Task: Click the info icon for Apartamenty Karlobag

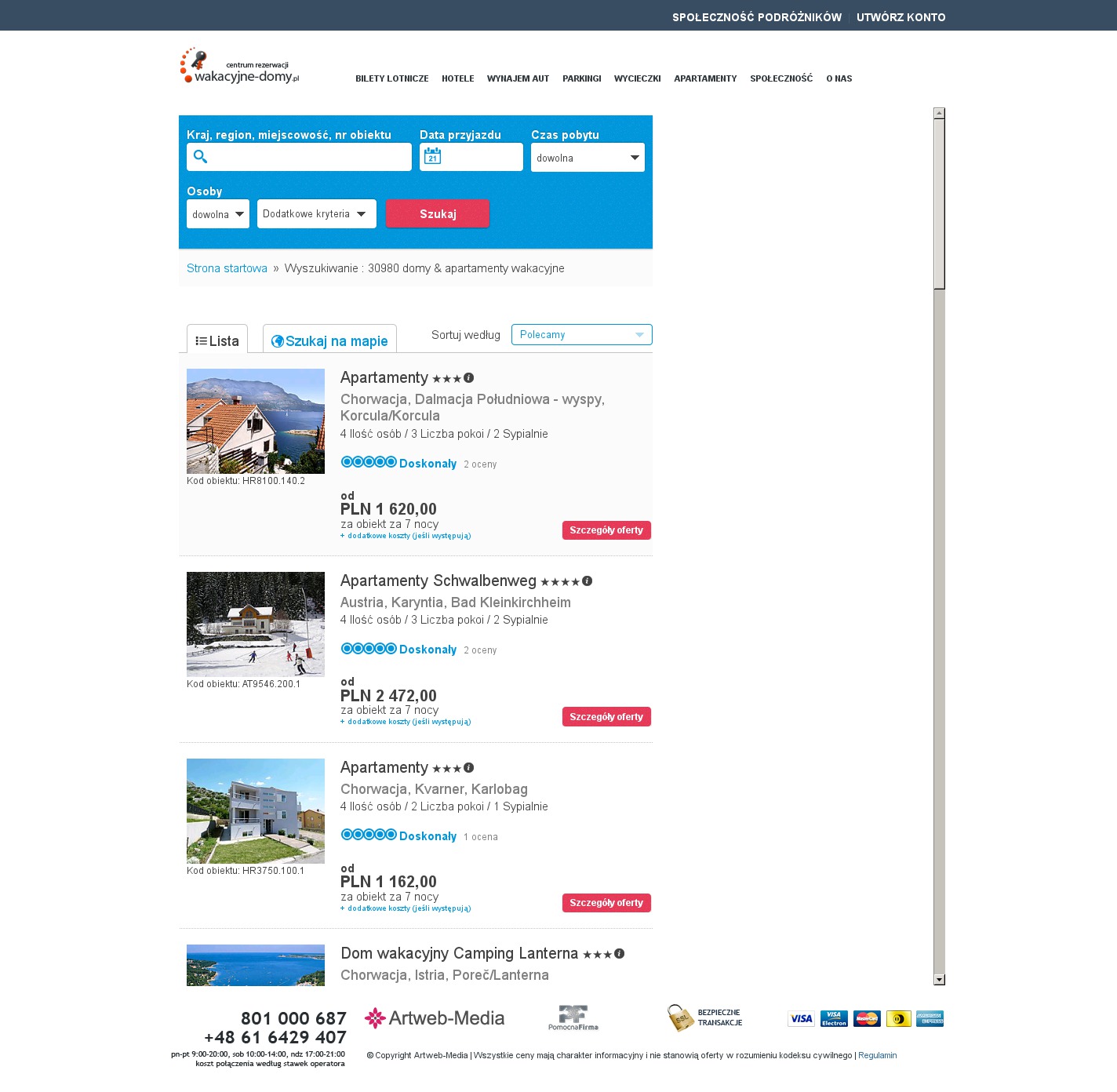Action: [x=468, y=768]
